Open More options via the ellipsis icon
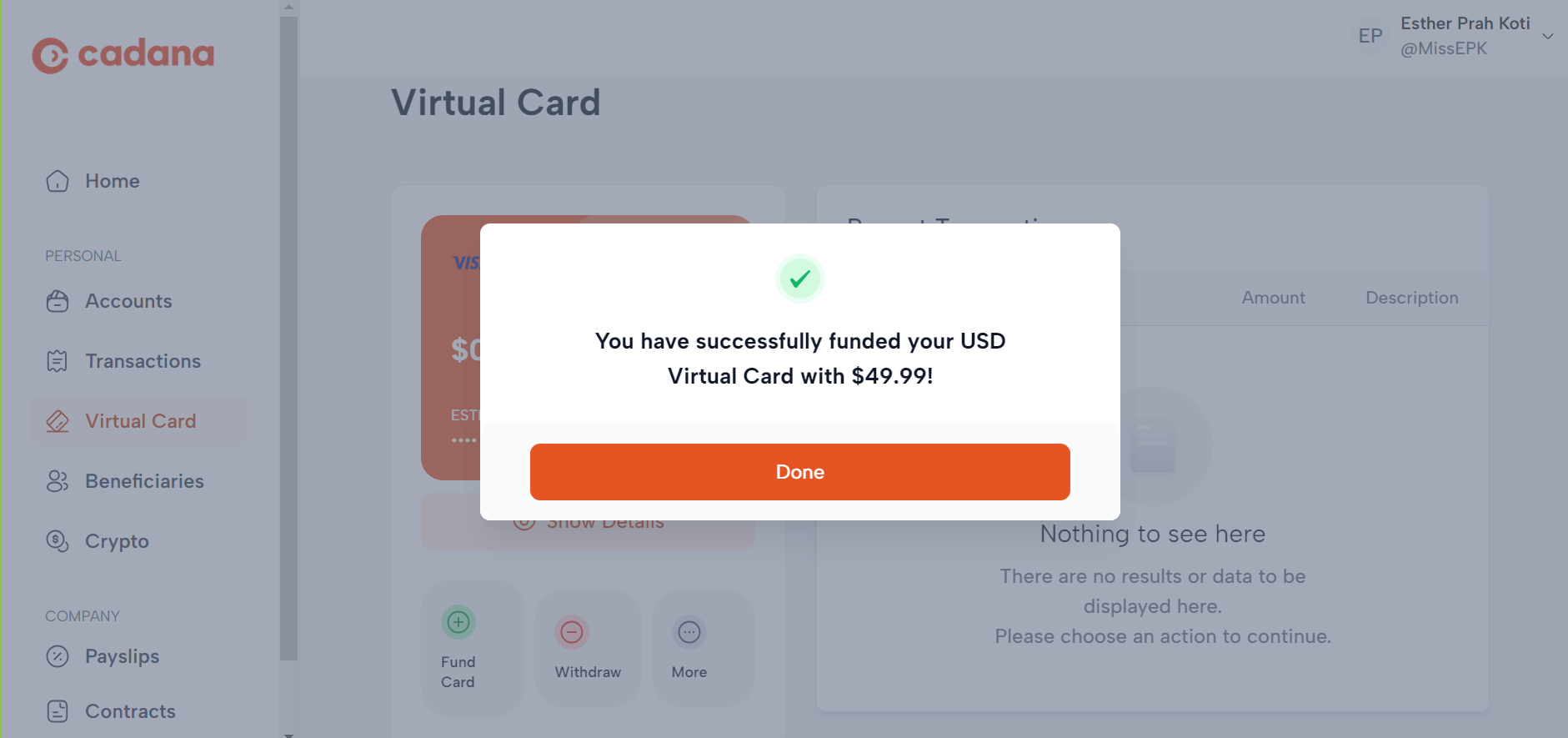This screenshot has width=1568, height=738. pyautogui.click(x=689, y=633)
